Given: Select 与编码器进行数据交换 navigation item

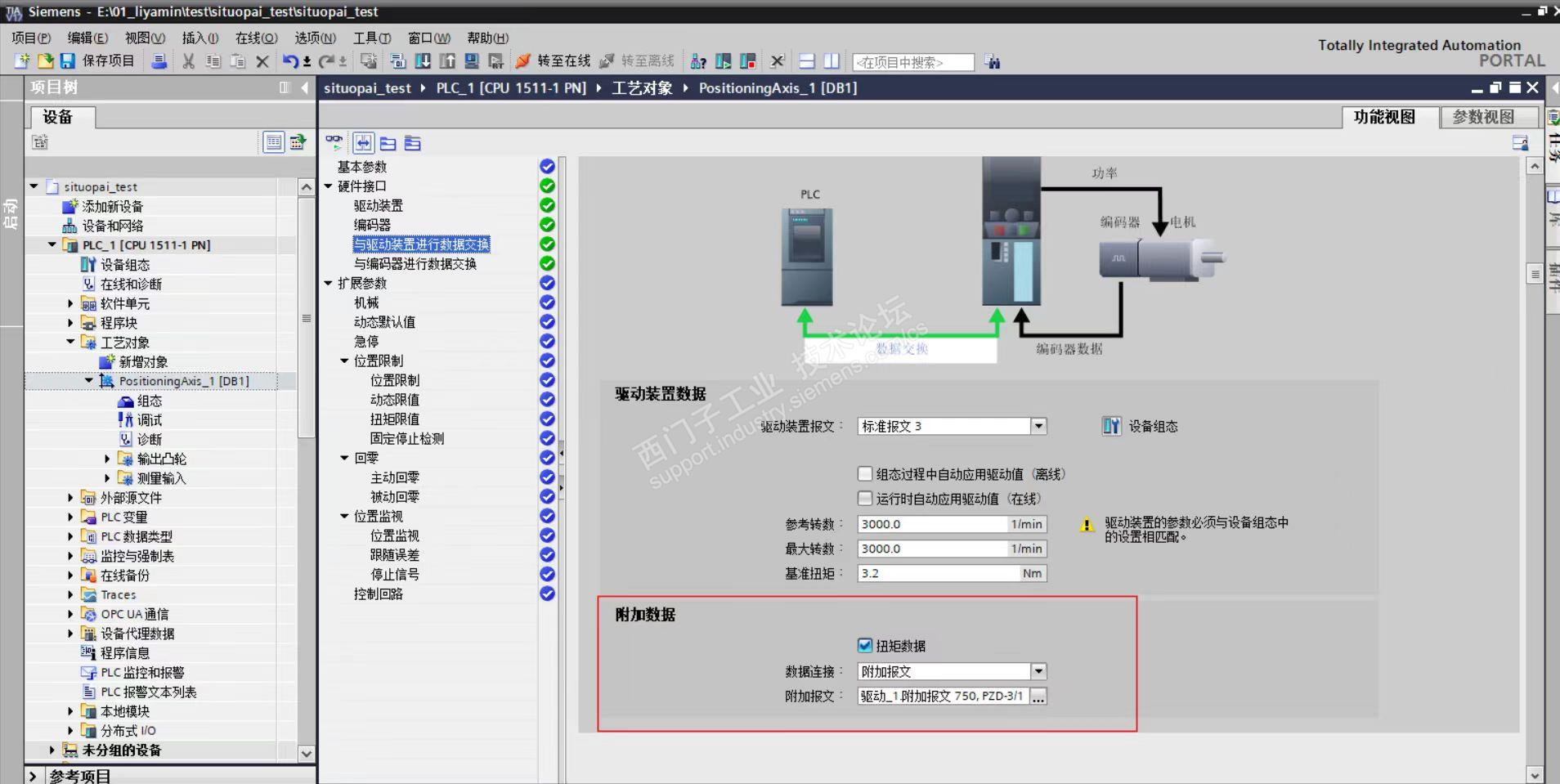Looking at the screenshot, I should (415, 263).
